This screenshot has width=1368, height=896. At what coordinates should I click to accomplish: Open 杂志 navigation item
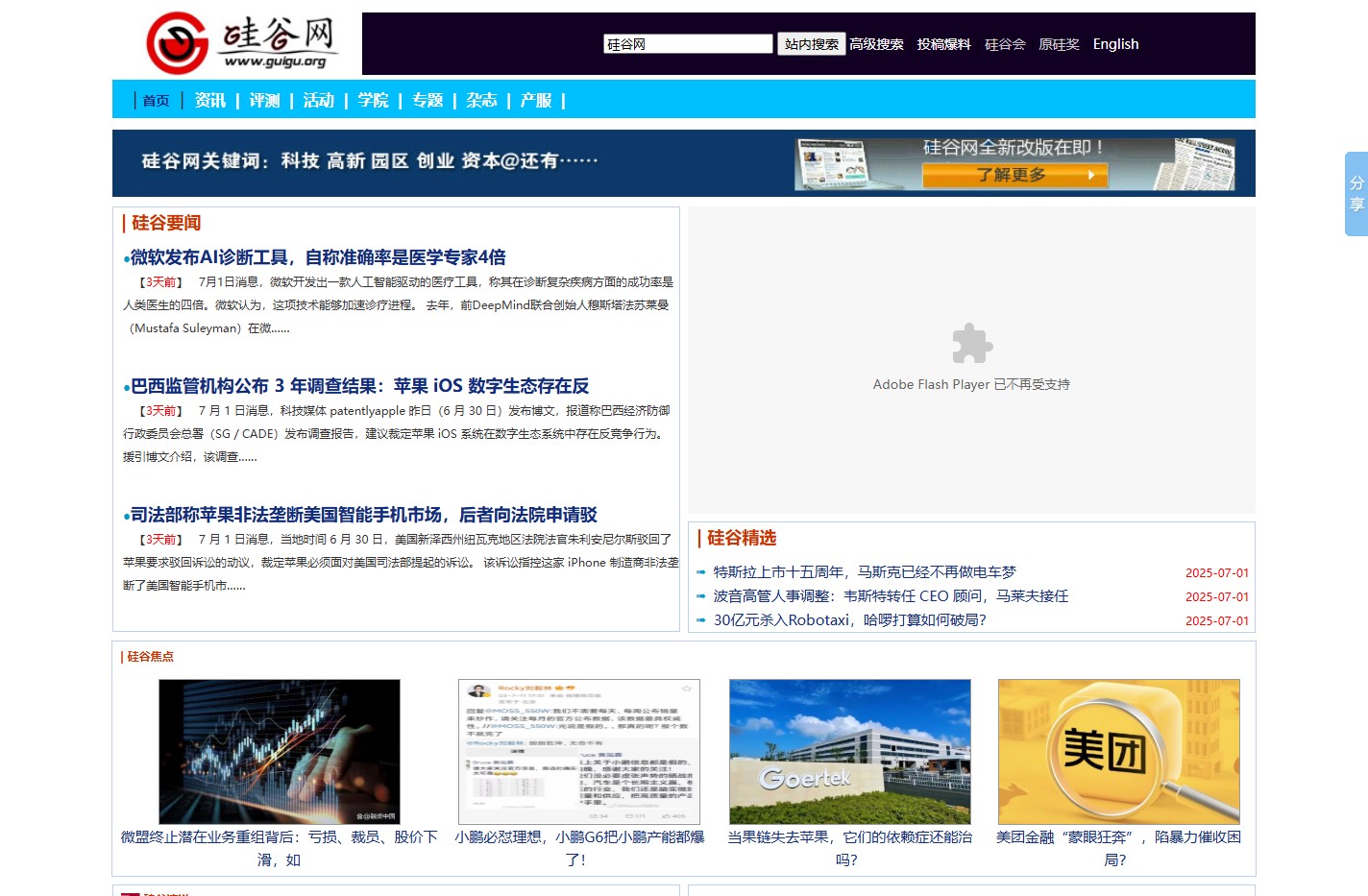(x=481, y=100)
